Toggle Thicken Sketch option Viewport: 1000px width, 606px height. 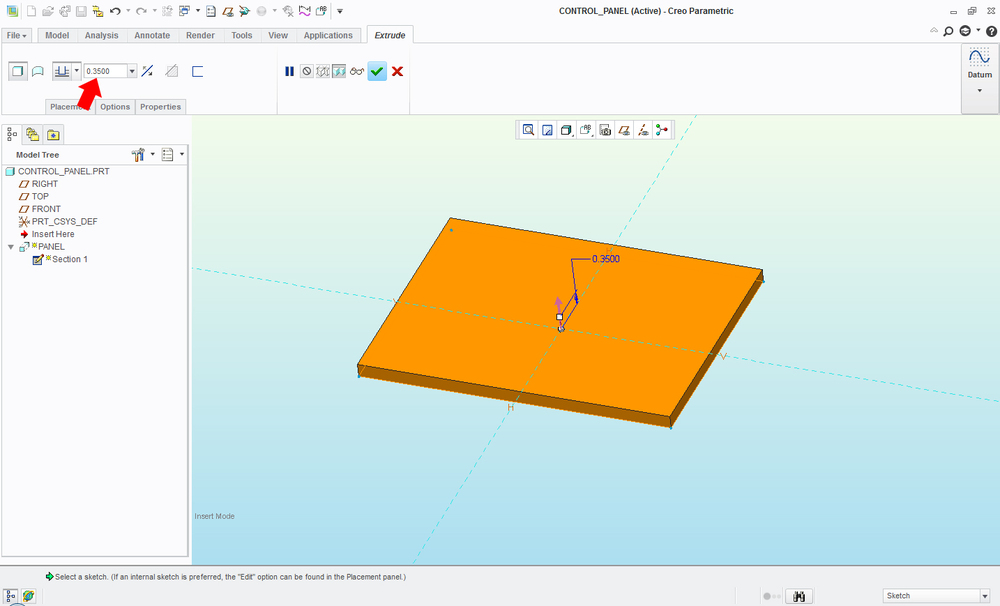coord(198,71)
